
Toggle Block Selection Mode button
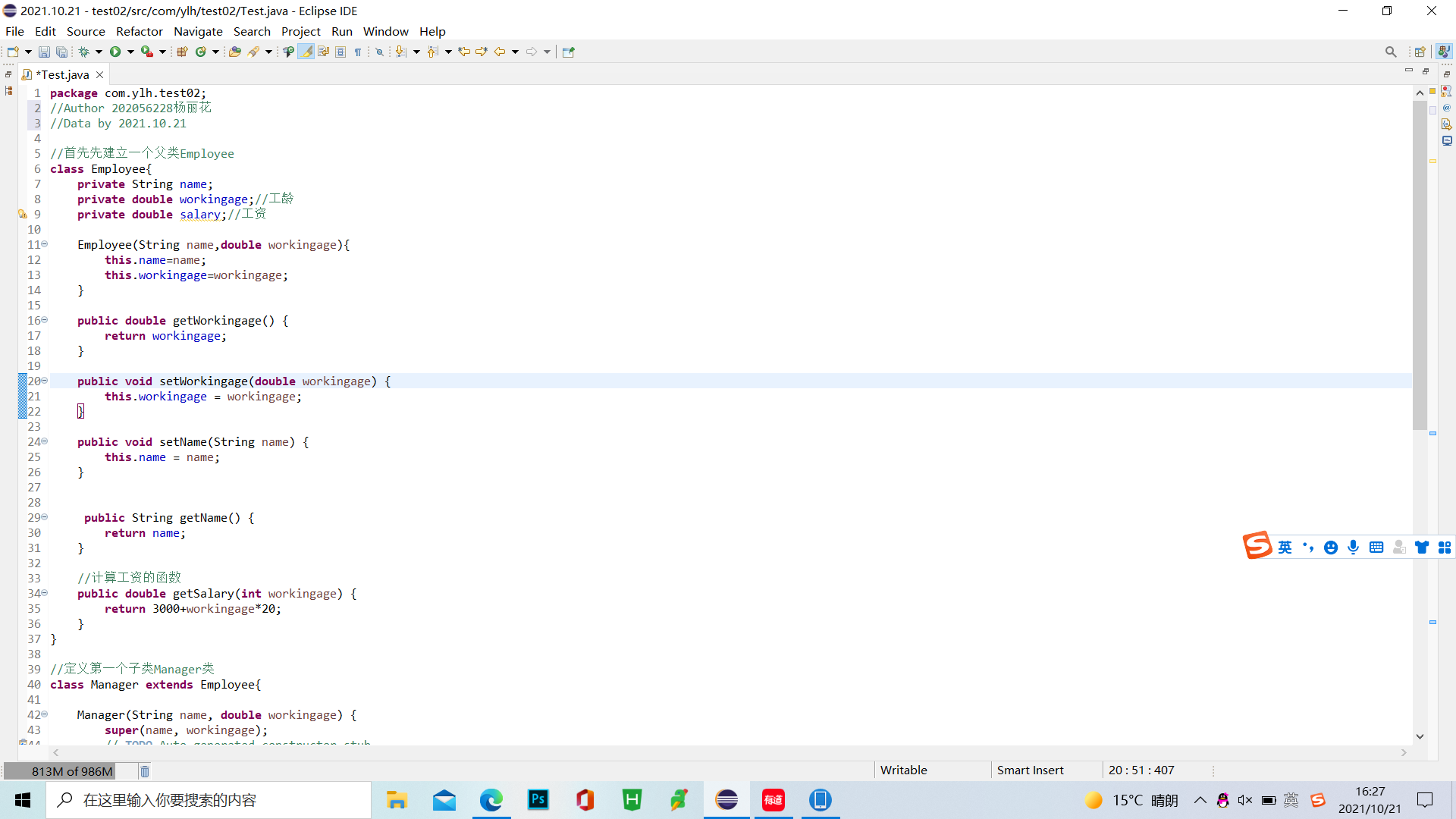[x=340, y=52]
